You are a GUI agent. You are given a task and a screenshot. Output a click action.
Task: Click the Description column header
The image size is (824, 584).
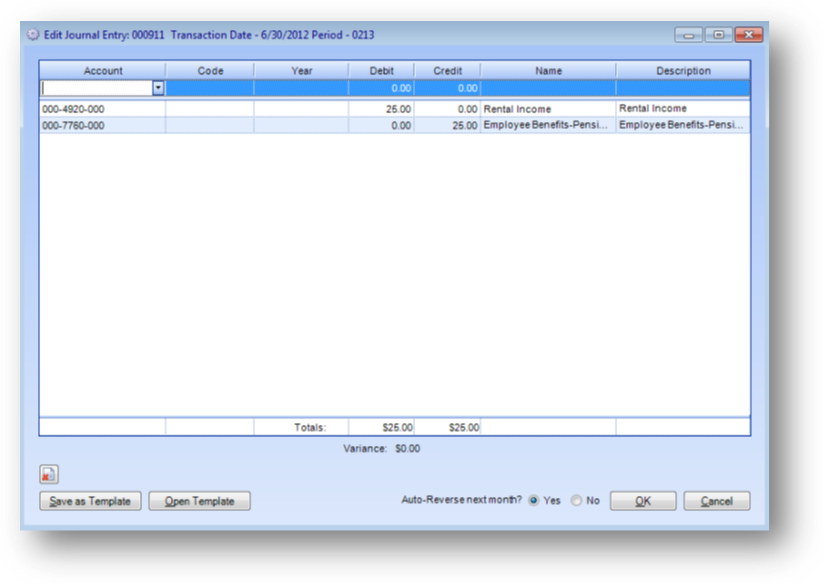tap(683, 70)
